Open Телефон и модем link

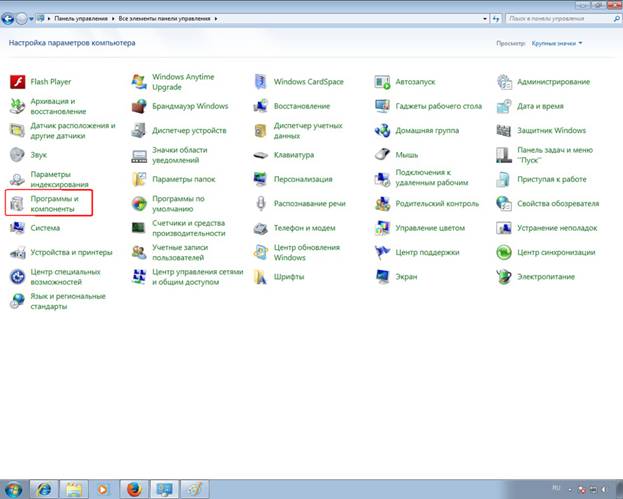[304, 228]
